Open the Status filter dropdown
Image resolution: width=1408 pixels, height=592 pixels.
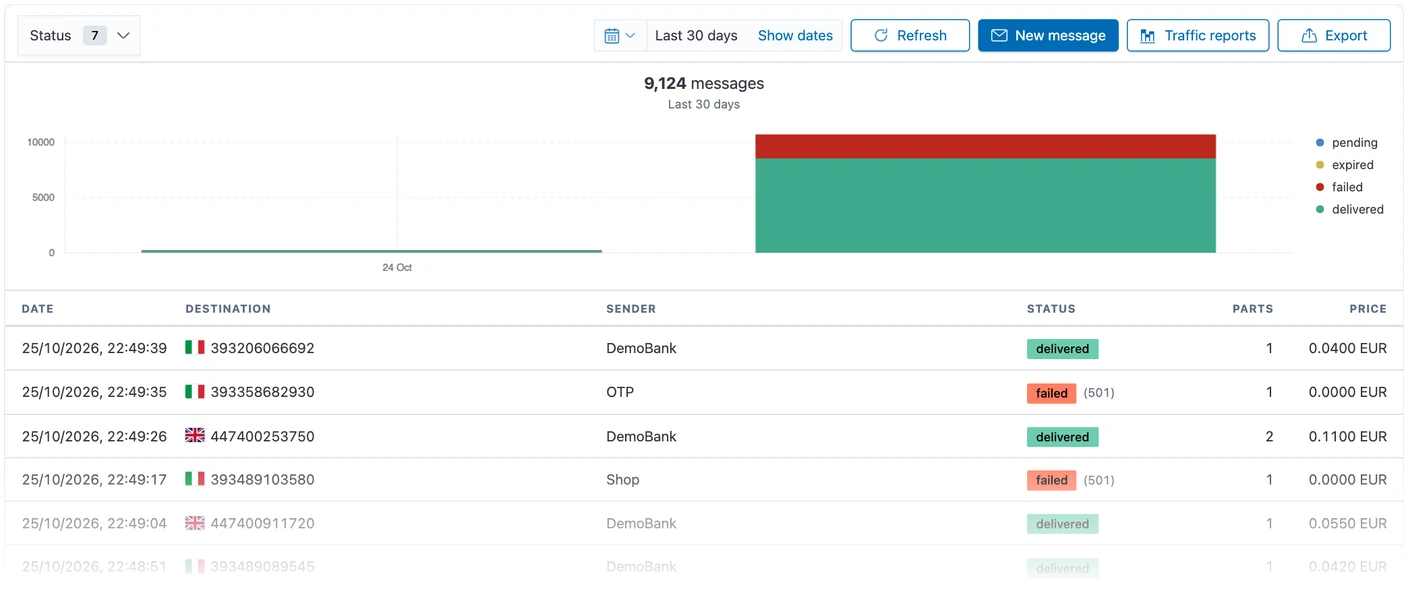79,35
